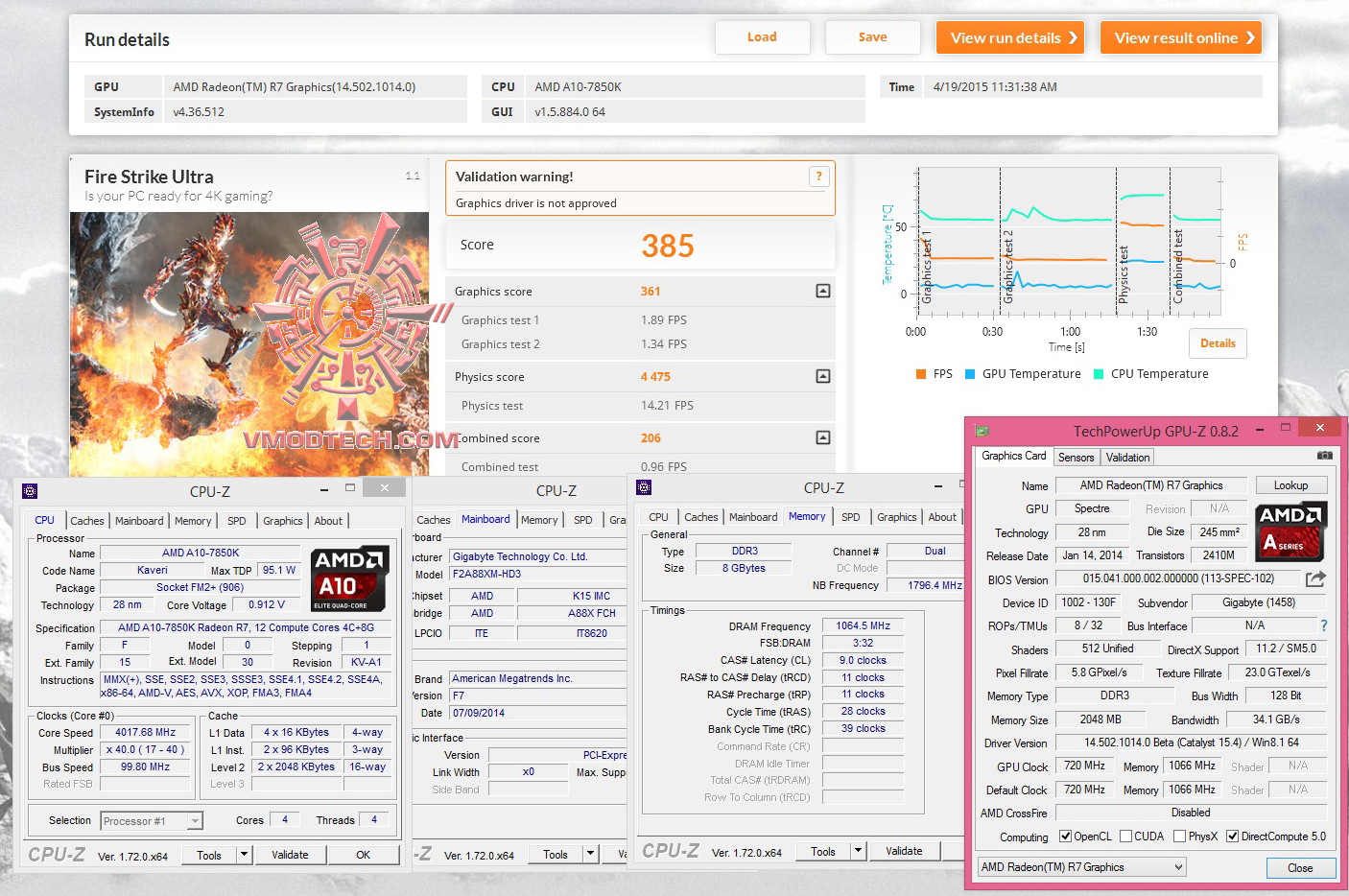The width and height of the screenshot is (1349, 896).
Task: Open CPU tab in the CPU-Z window showing Memory timings
Action: [658, 517]
